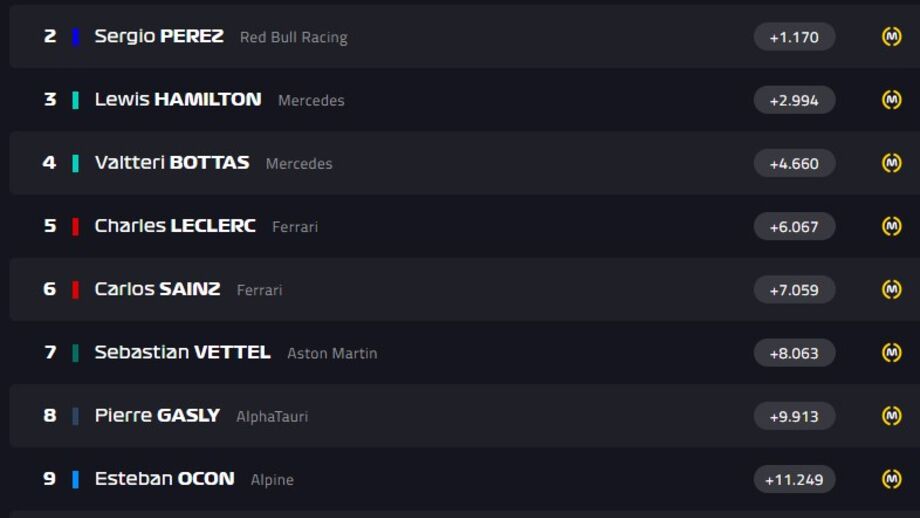Click the medium tyre icon for Charles Leclerc
This screenshot has width=920, height=518.
click(892, 226)
